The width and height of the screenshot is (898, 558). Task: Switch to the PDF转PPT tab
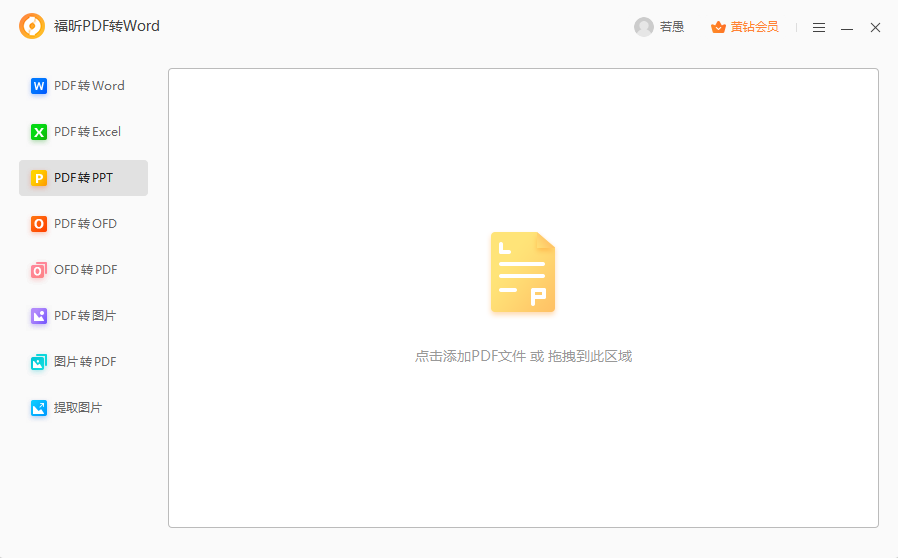(x=84, y=178)
